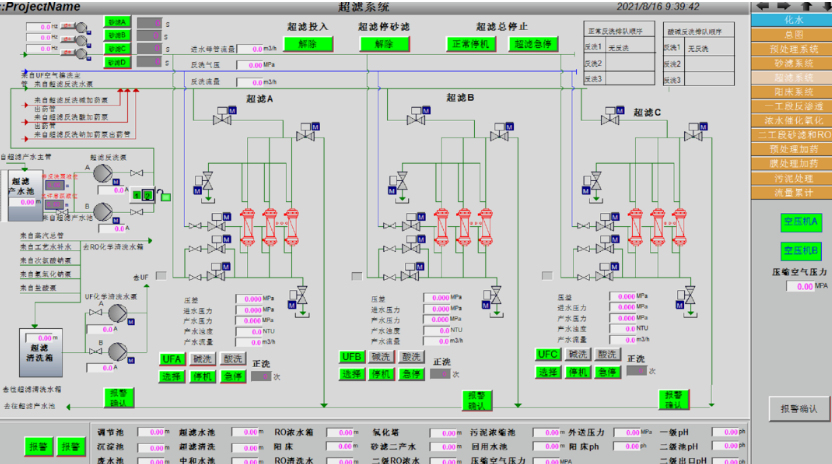Viewport: 832px width, 464px height.
Task: Click UF chemical cleaning pump B symbol
Action: [x=117, y=351]
